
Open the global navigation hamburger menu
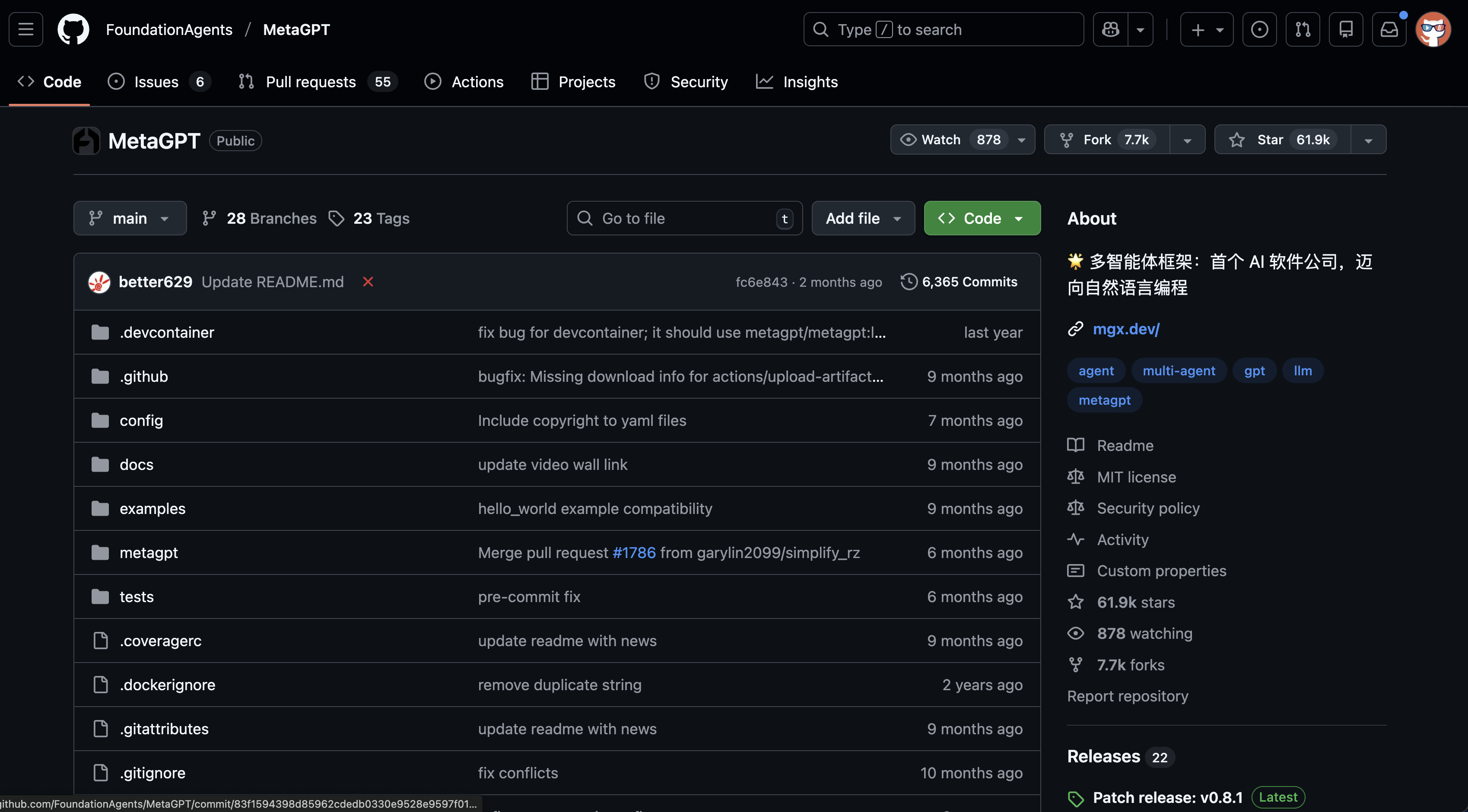point(25,29)
